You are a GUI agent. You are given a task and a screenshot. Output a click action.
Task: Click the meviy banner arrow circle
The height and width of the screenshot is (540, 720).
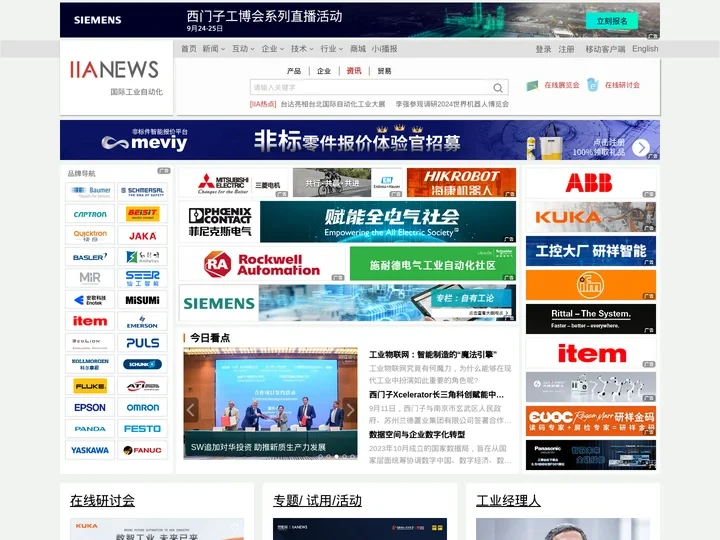click(x=641, y=147)
